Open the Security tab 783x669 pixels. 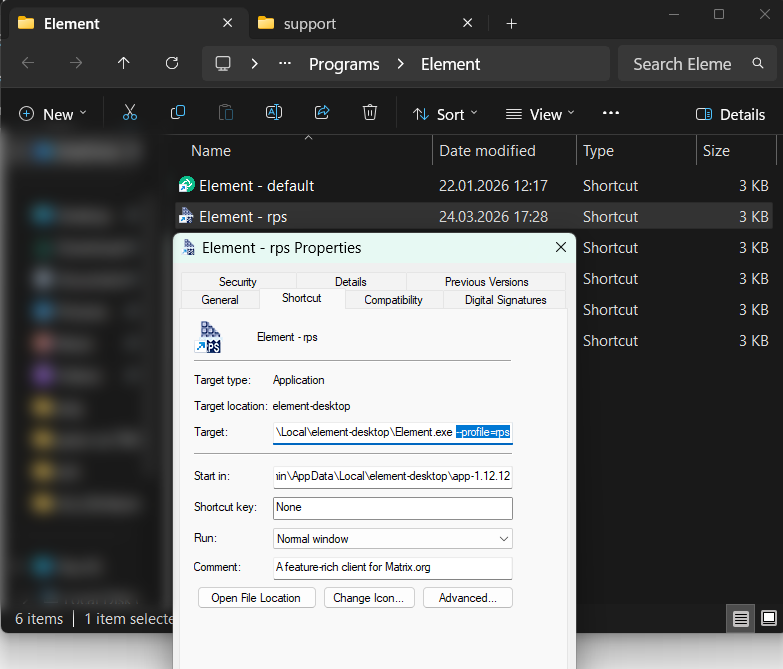point(238,282)
